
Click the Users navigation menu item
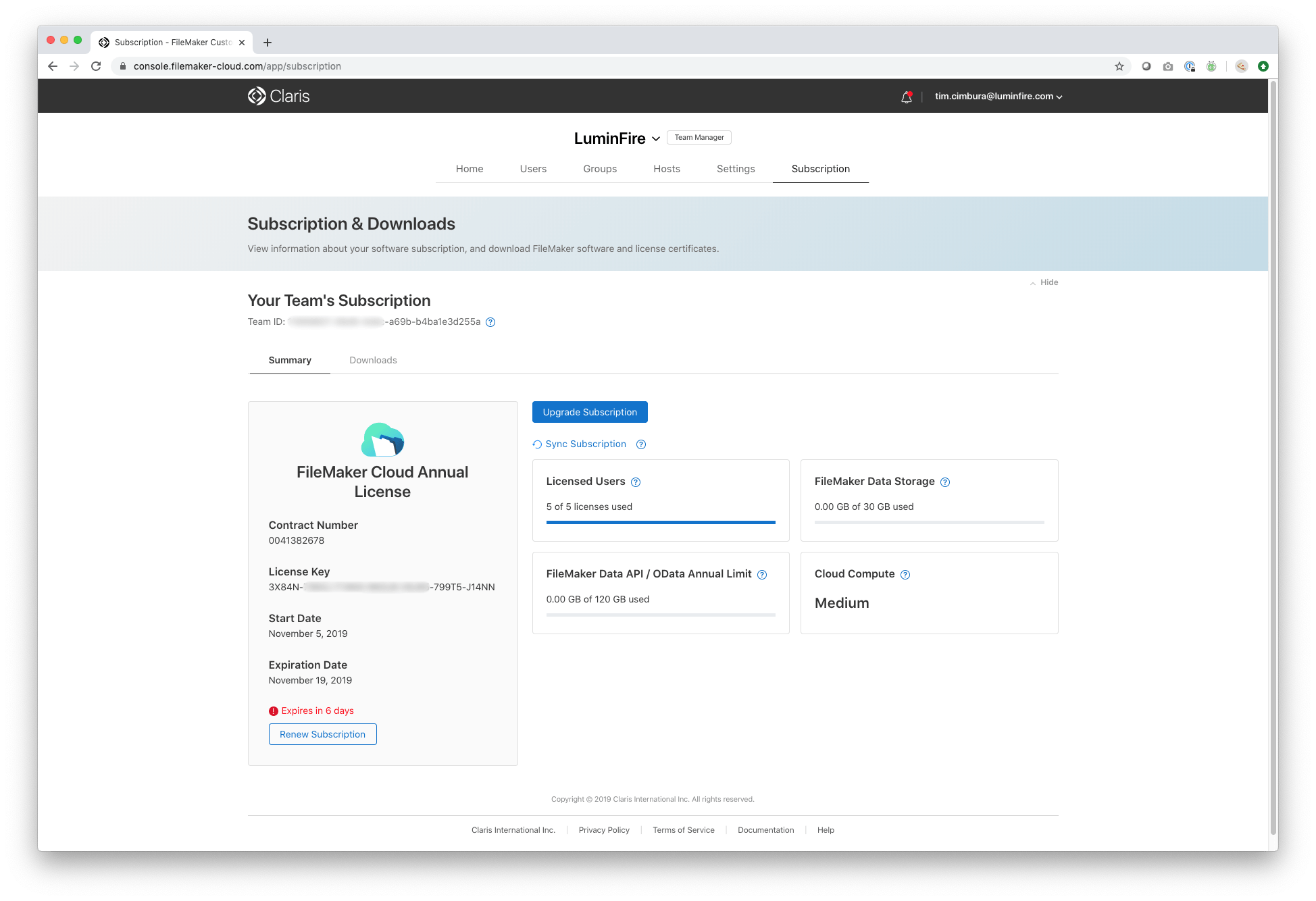tap(533, 169)
